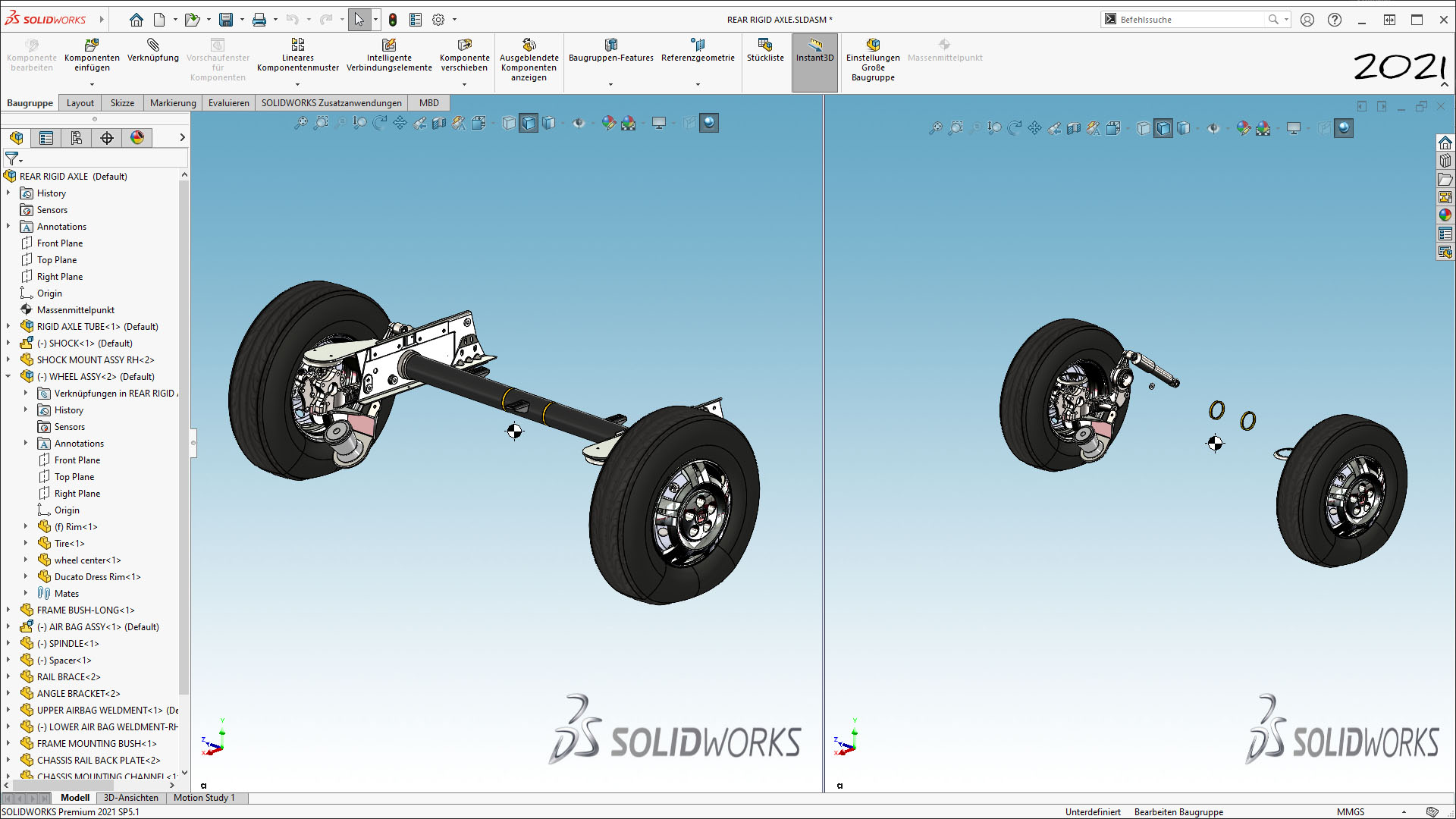Expand the Rim<1> component node

tap(26, 526)
